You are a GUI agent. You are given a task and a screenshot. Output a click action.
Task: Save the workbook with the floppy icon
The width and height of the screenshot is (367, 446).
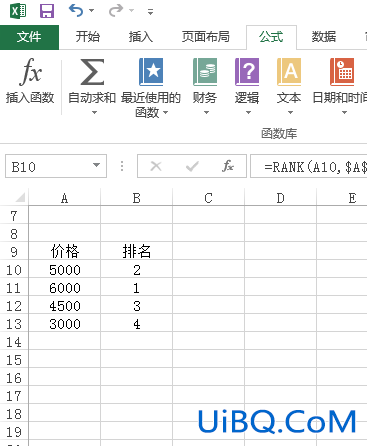[47, 11]
